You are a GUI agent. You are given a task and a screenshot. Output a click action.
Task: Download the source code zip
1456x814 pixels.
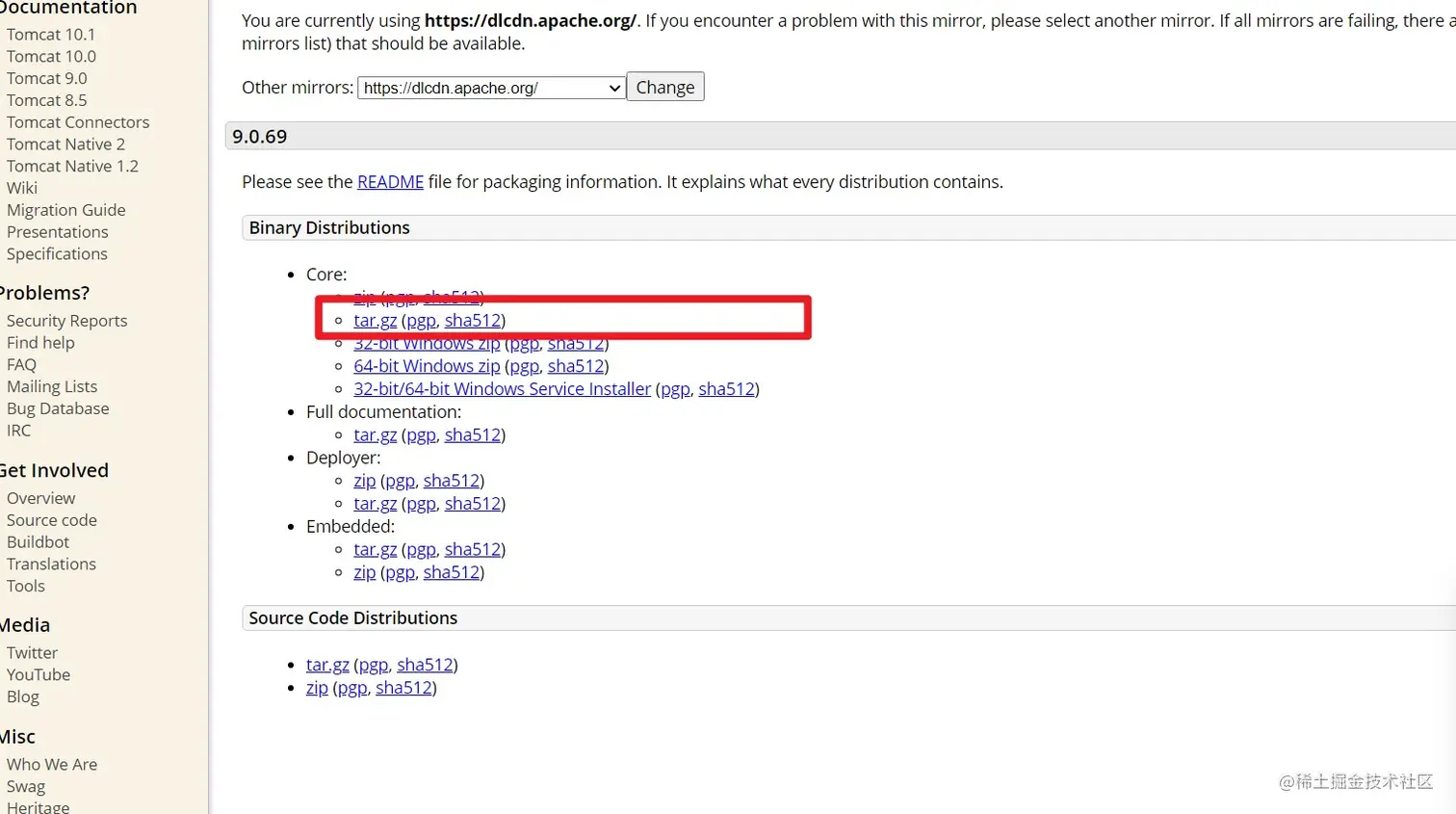coord(317,688)
